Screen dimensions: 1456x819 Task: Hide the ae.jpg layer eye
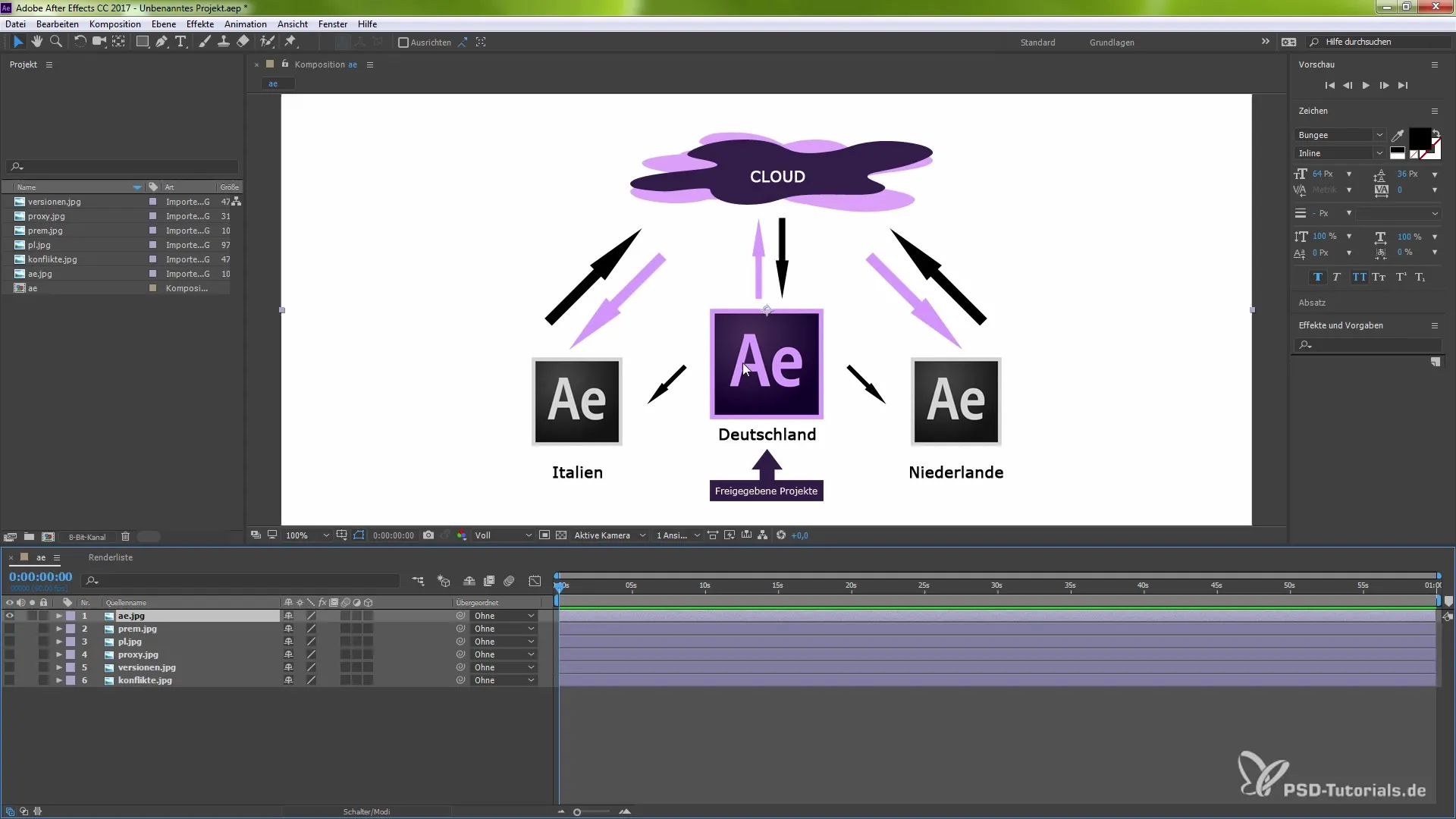click(x=9, y=616)
